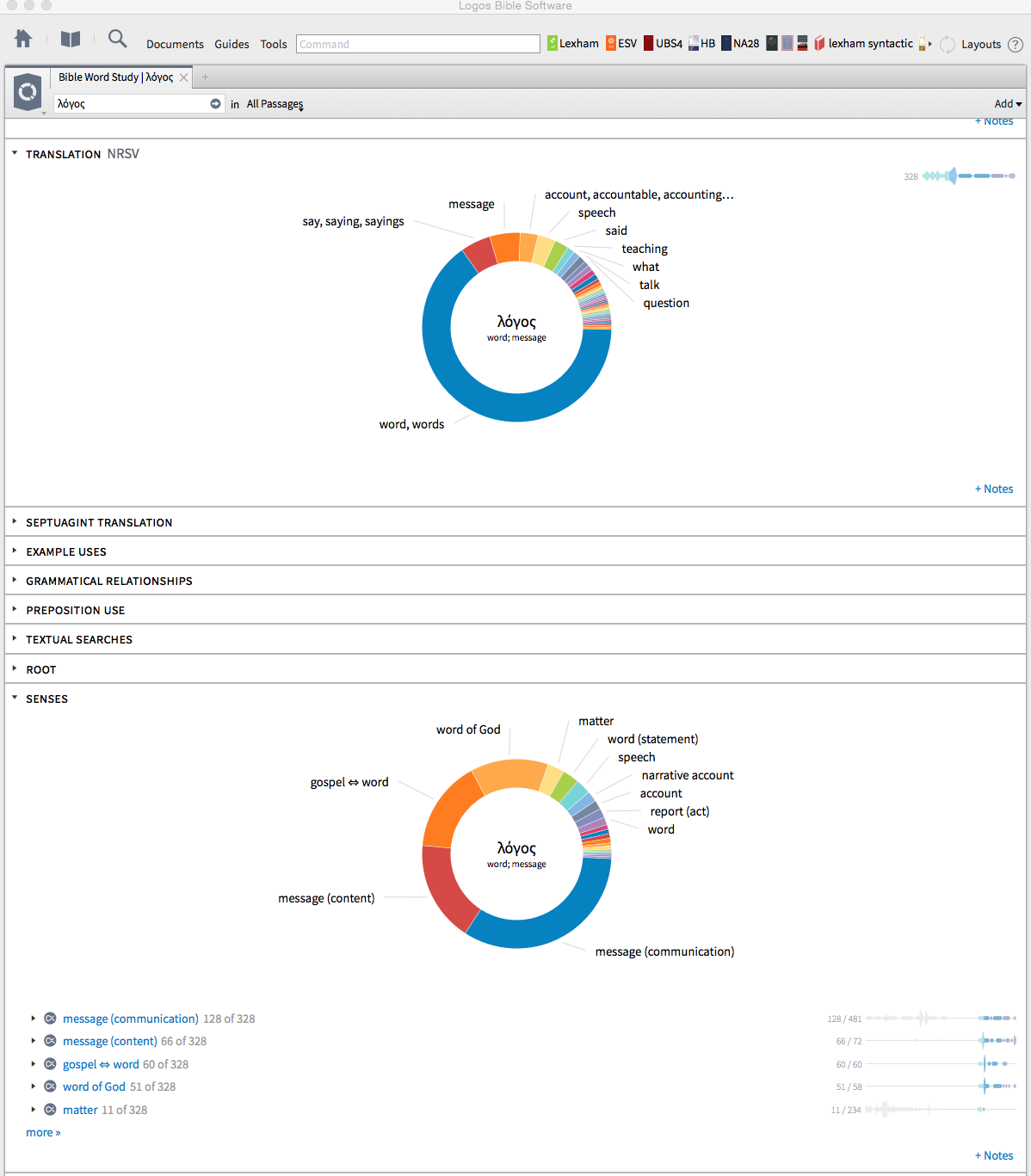Open the HB shortcut

pyautogui.click(x=701, y=43)
